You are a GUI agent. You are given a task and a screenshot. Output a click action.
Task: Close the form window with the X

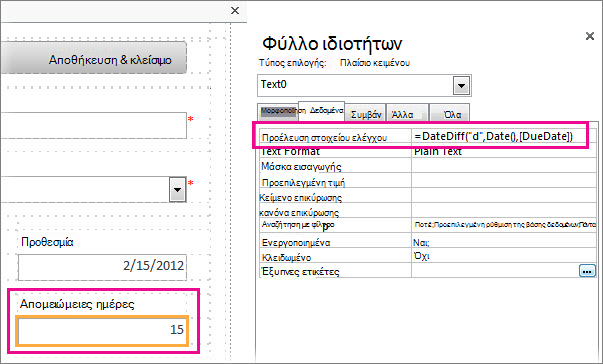point(235,10)
